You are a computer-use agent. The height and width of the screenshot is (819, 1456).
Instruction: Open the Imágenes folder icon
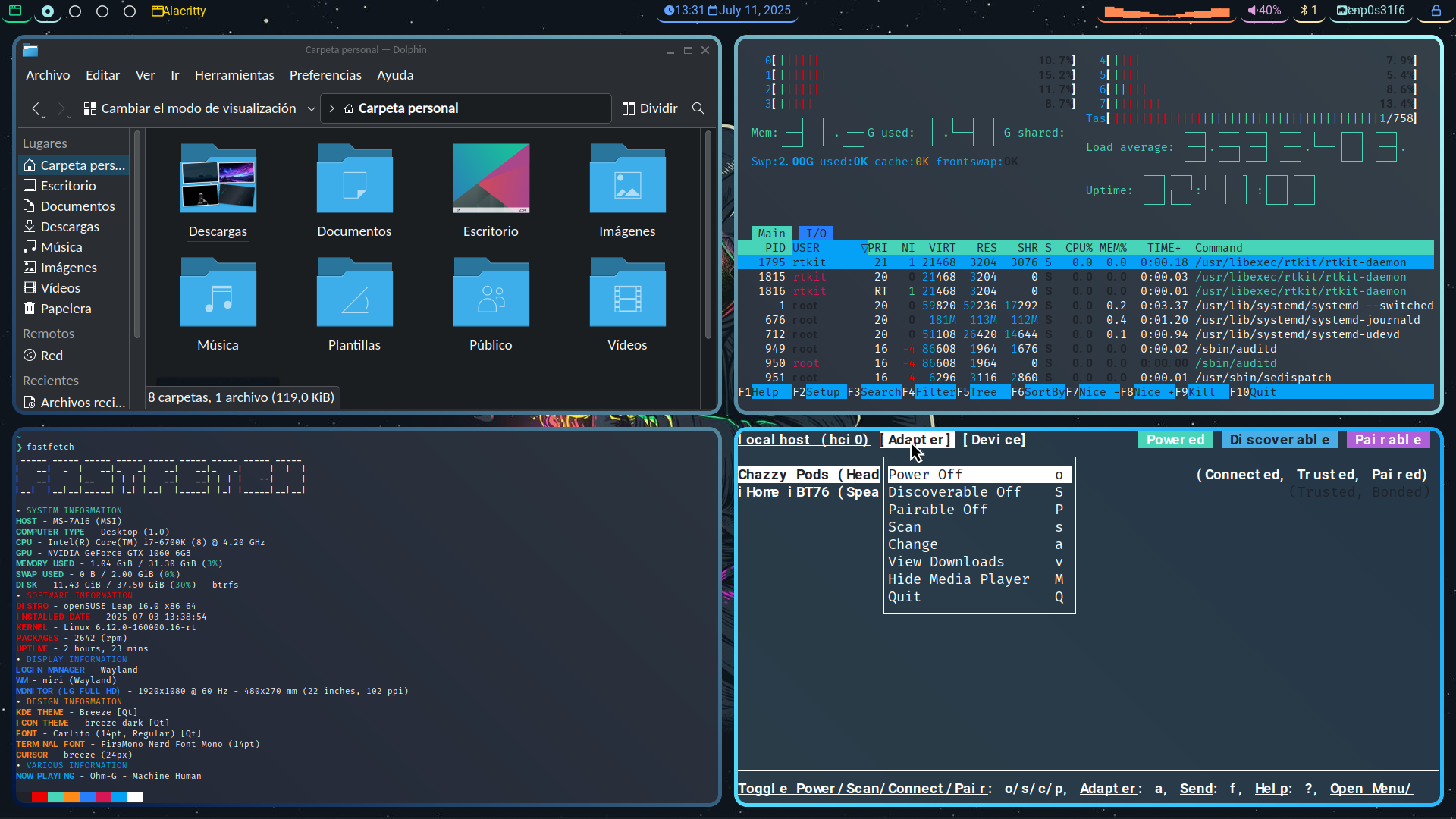point(628,178)
